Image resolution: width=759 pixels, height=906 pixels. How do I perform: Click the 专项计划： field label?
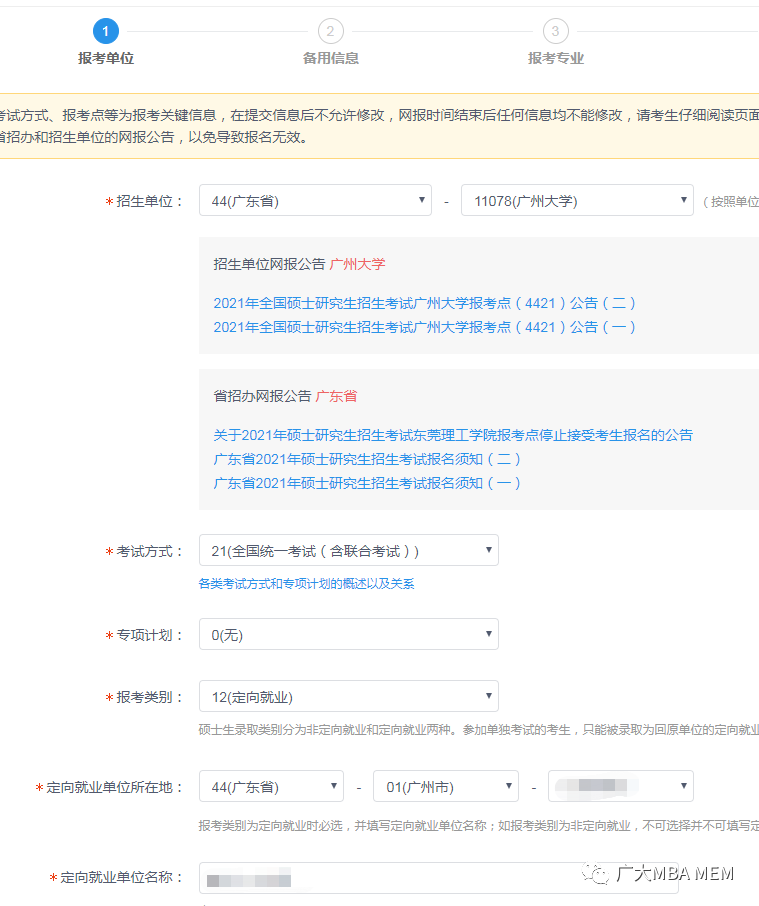(150, 635)
